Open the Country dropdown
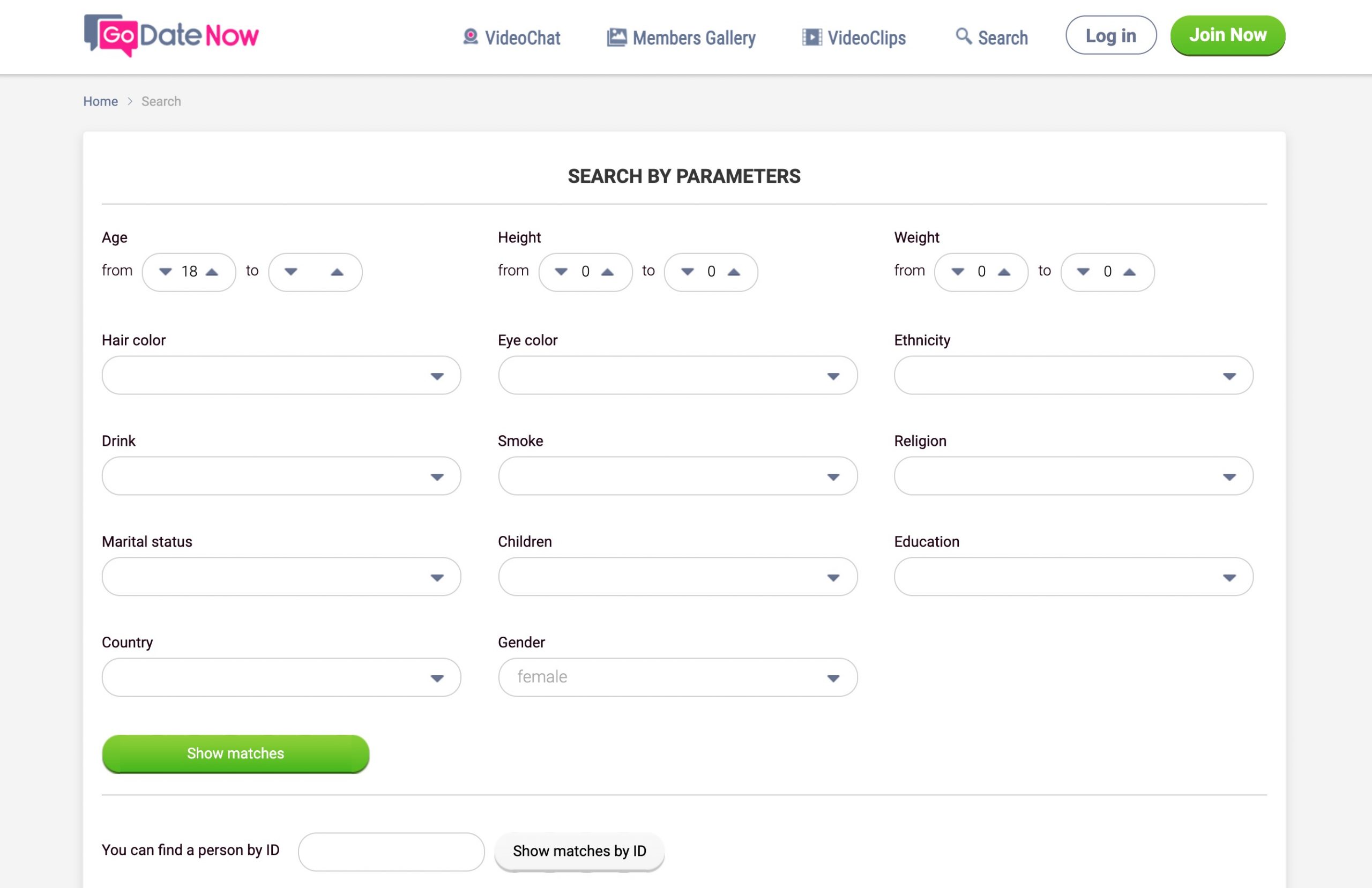This screenshot has height=888, width=1372. click(281, 677)
